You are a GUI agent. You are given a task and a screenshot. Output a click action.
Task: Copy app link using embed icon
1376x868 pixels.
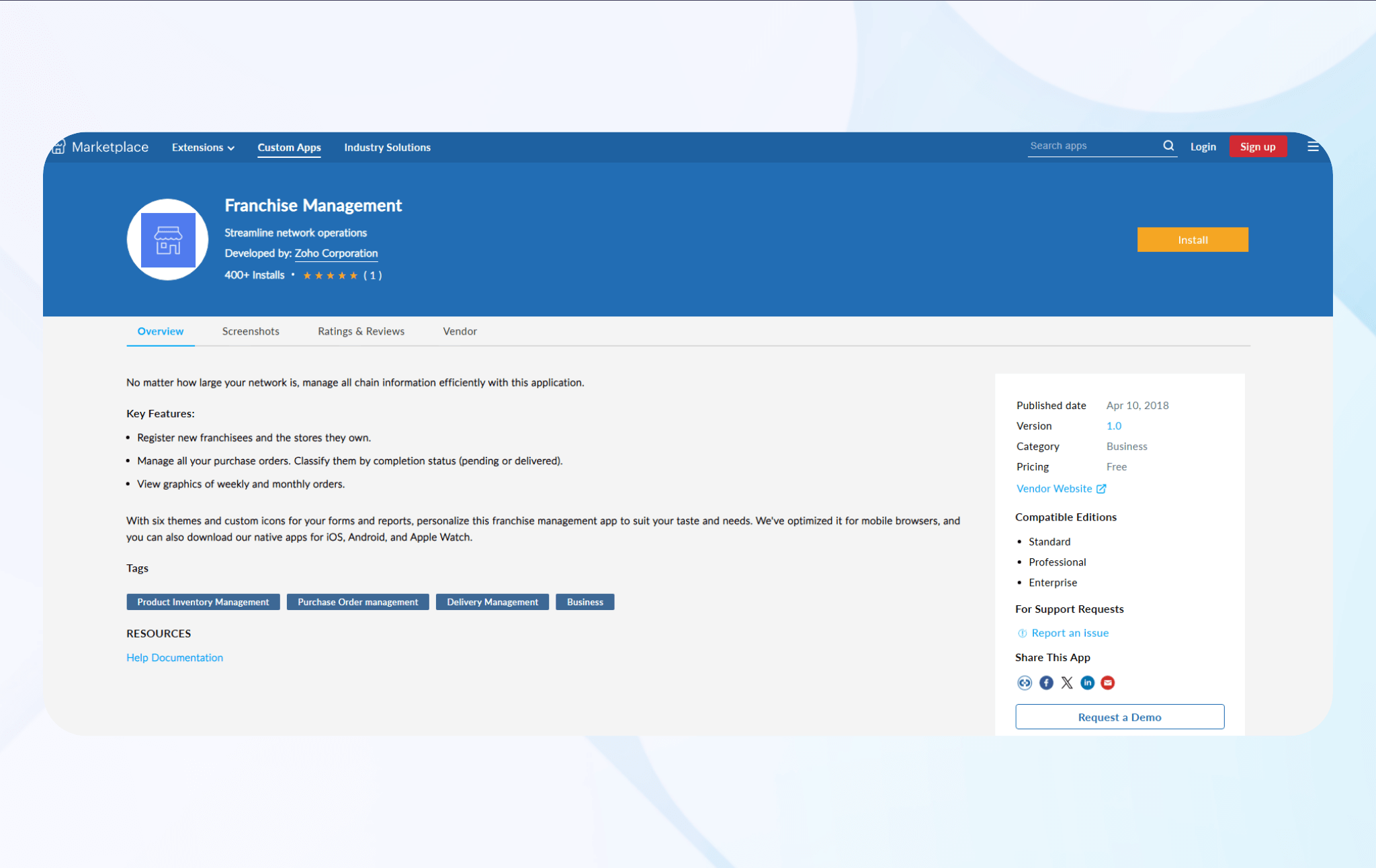1024,683
